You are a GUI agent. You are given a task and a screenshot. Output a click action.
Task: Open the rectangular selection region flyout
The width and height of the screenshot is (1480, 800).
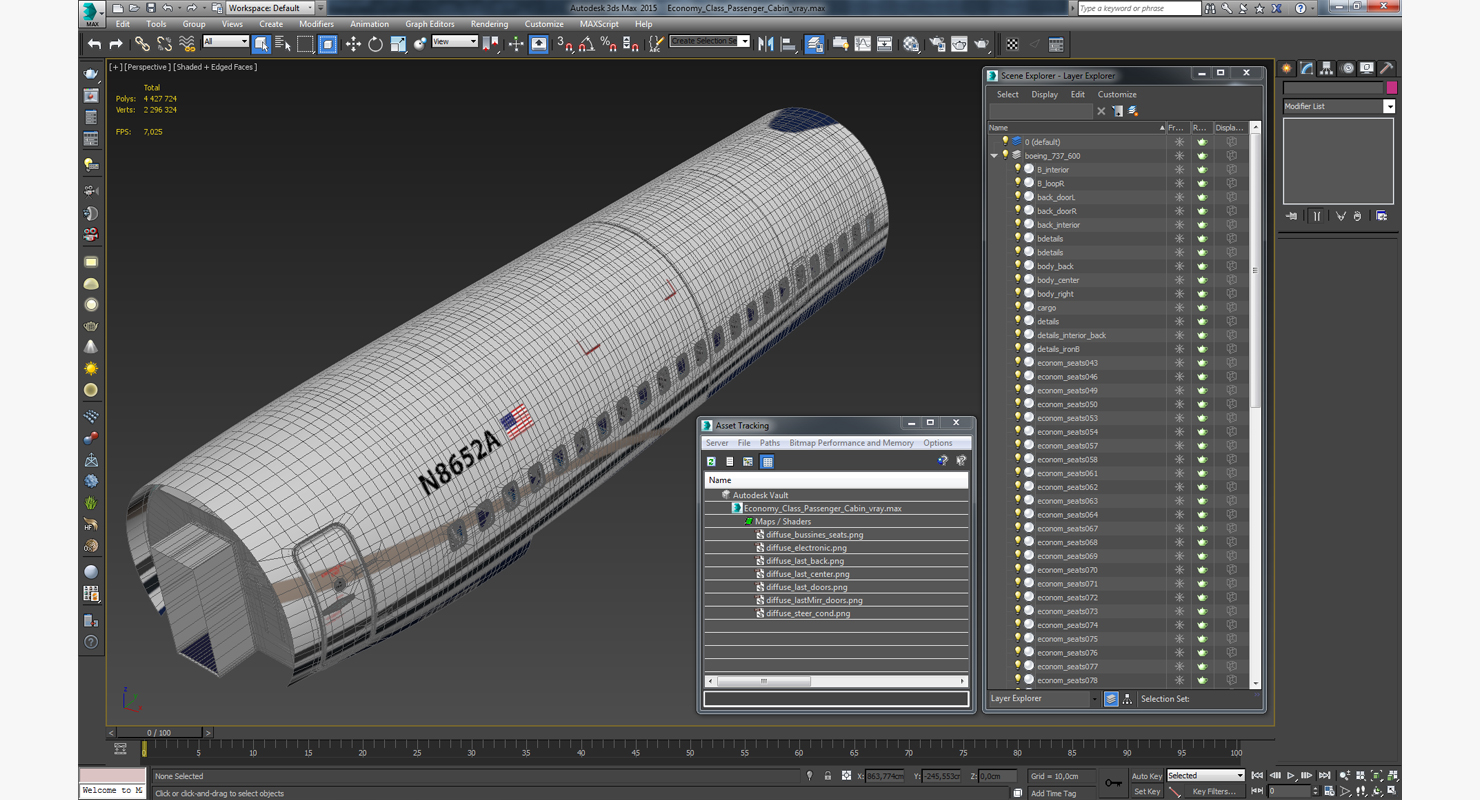coord(305,44)
